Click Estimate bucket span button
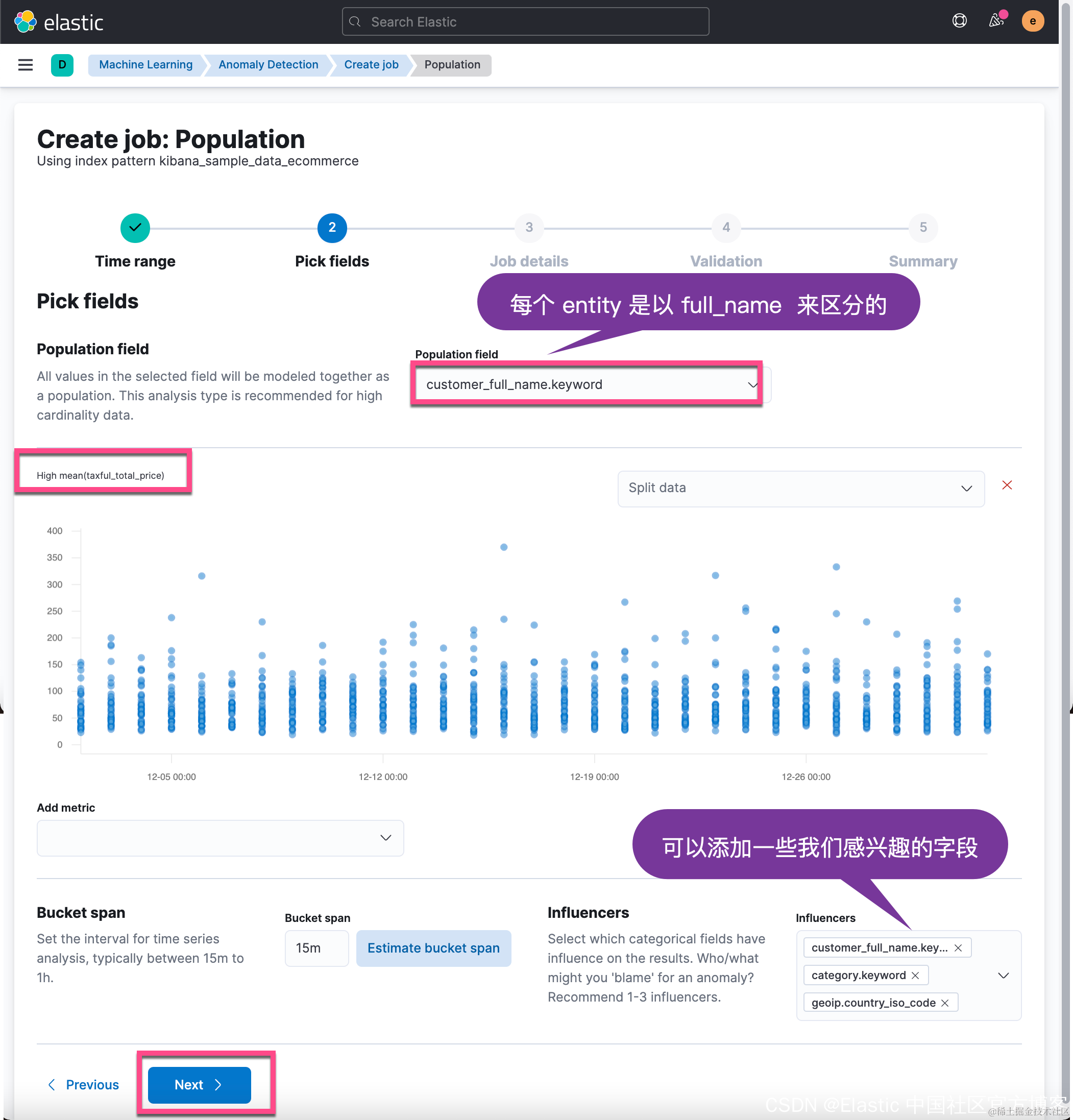1073x1120 pixels. [x=433, y=948]
